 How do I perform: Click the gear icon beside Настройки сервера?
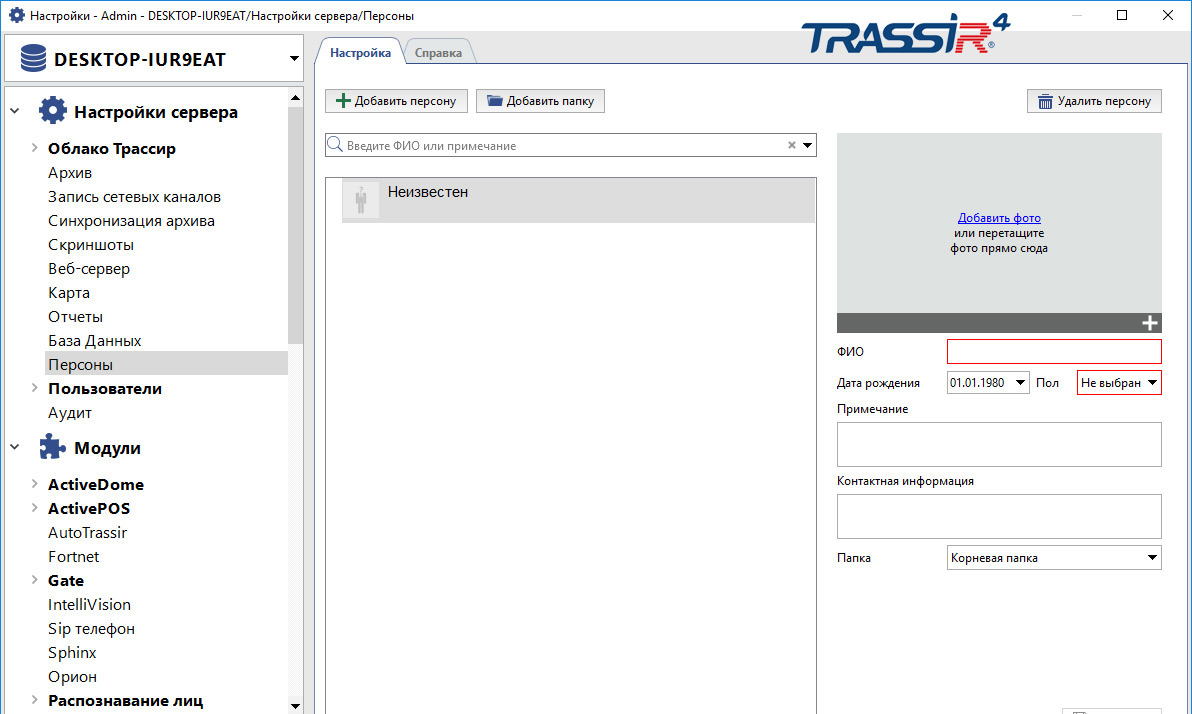tap(53, 111)
